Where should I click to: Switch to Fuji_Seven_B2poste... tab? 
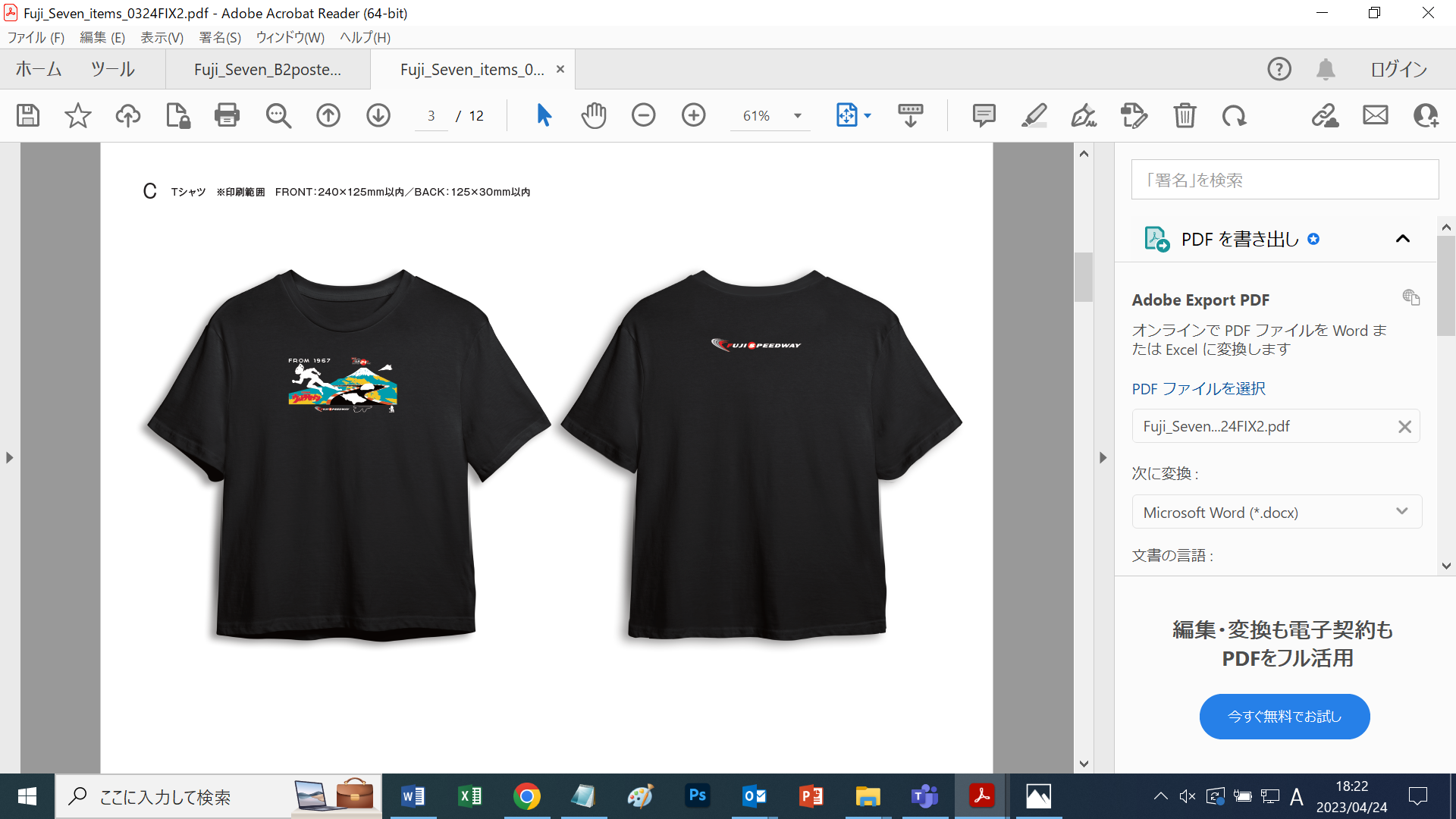click(268, 70)
